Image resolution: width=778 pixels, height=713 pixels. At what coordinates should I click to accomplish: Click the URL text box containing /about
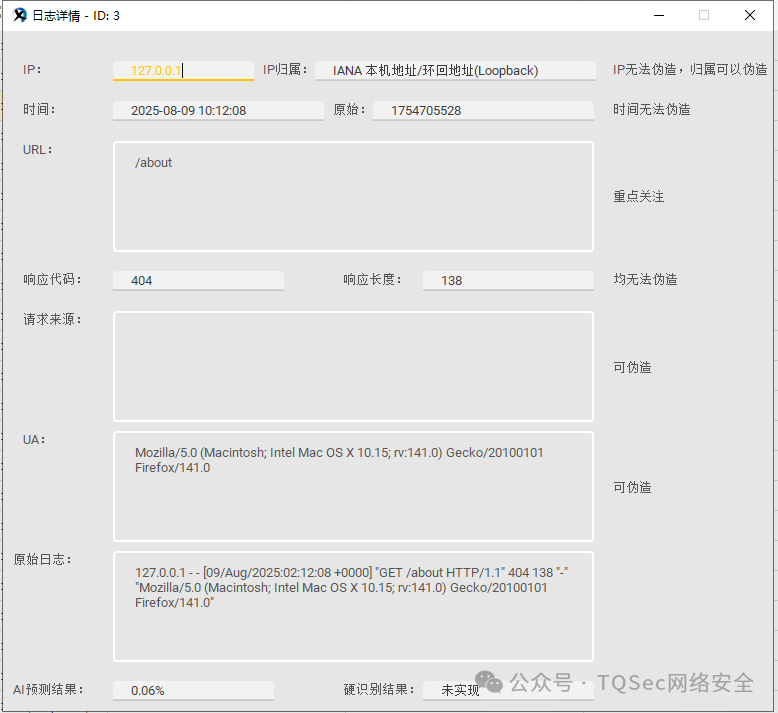353,196
